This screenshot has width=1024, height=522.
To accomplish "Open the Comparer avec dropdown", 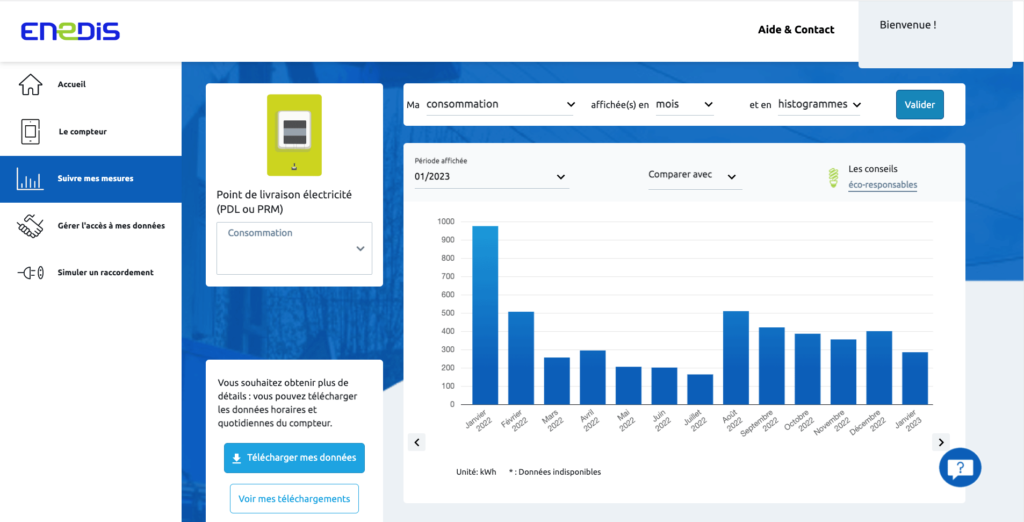I will [695, 176].
